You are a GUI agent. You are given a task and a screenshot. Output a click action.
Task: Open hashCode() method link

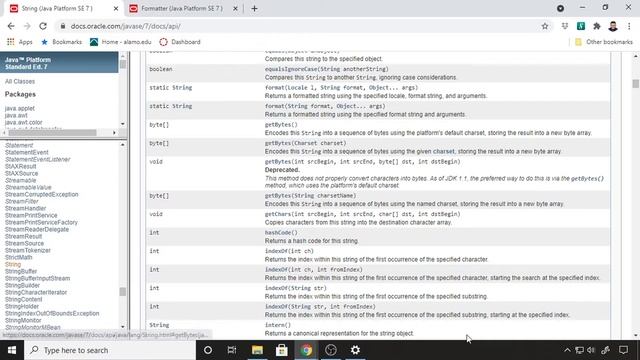coord(281,233)
